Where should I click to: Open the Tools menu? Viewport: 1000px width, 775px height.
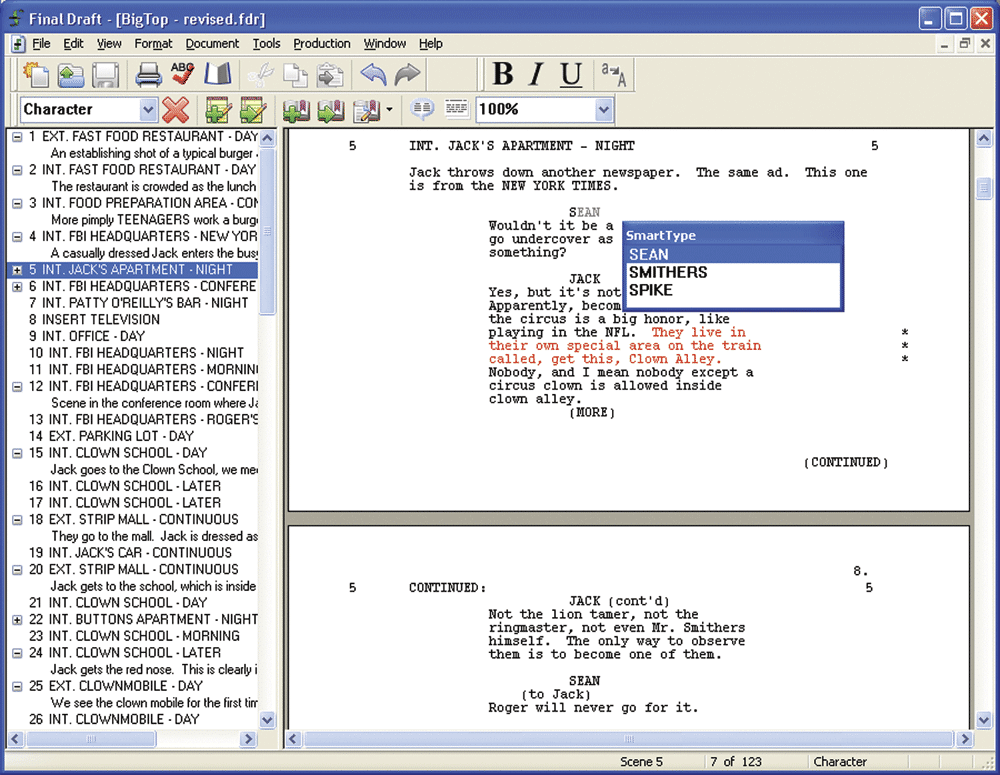pyautogui.click(x=266, y=43)
